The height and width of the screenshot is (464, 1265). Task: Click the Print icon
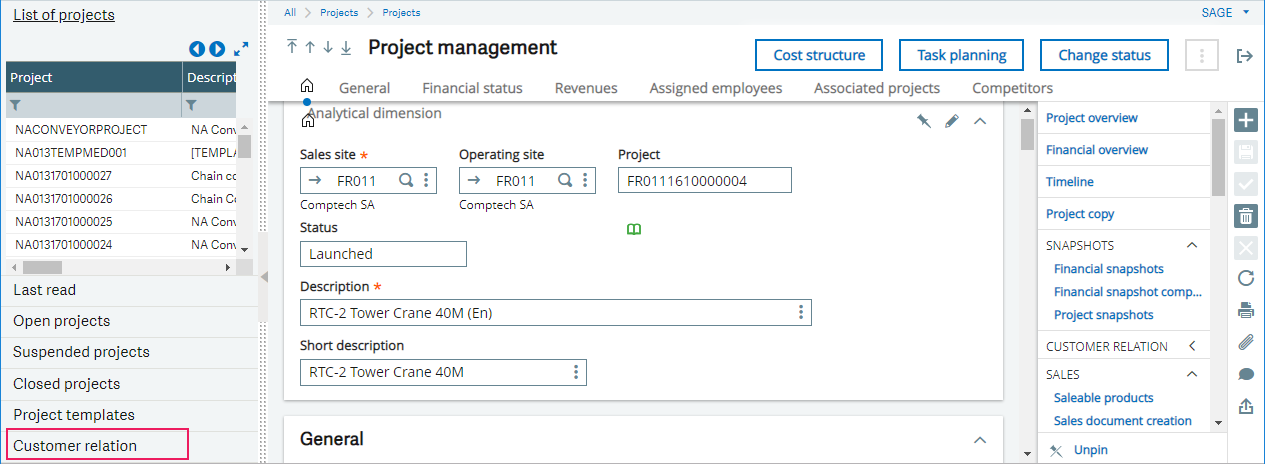[1246, 310]
